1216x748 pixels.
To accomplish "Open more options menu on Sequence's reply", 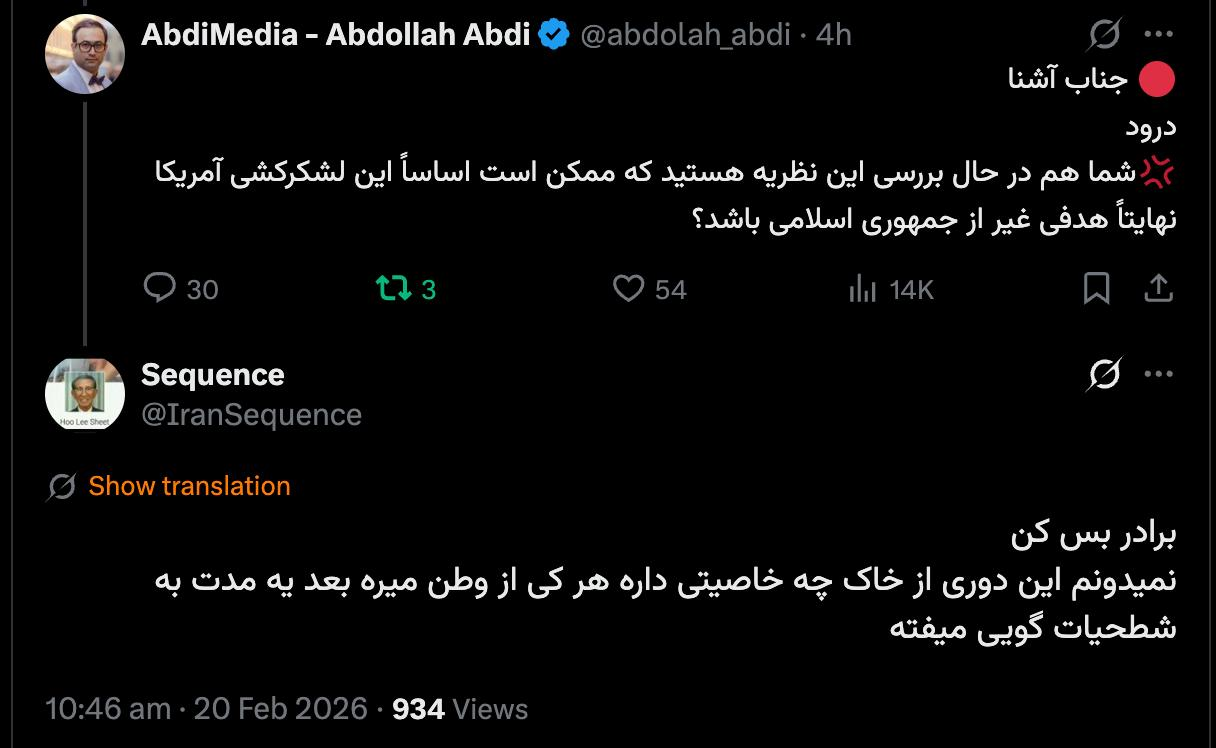I will (x=1158, y=375).
